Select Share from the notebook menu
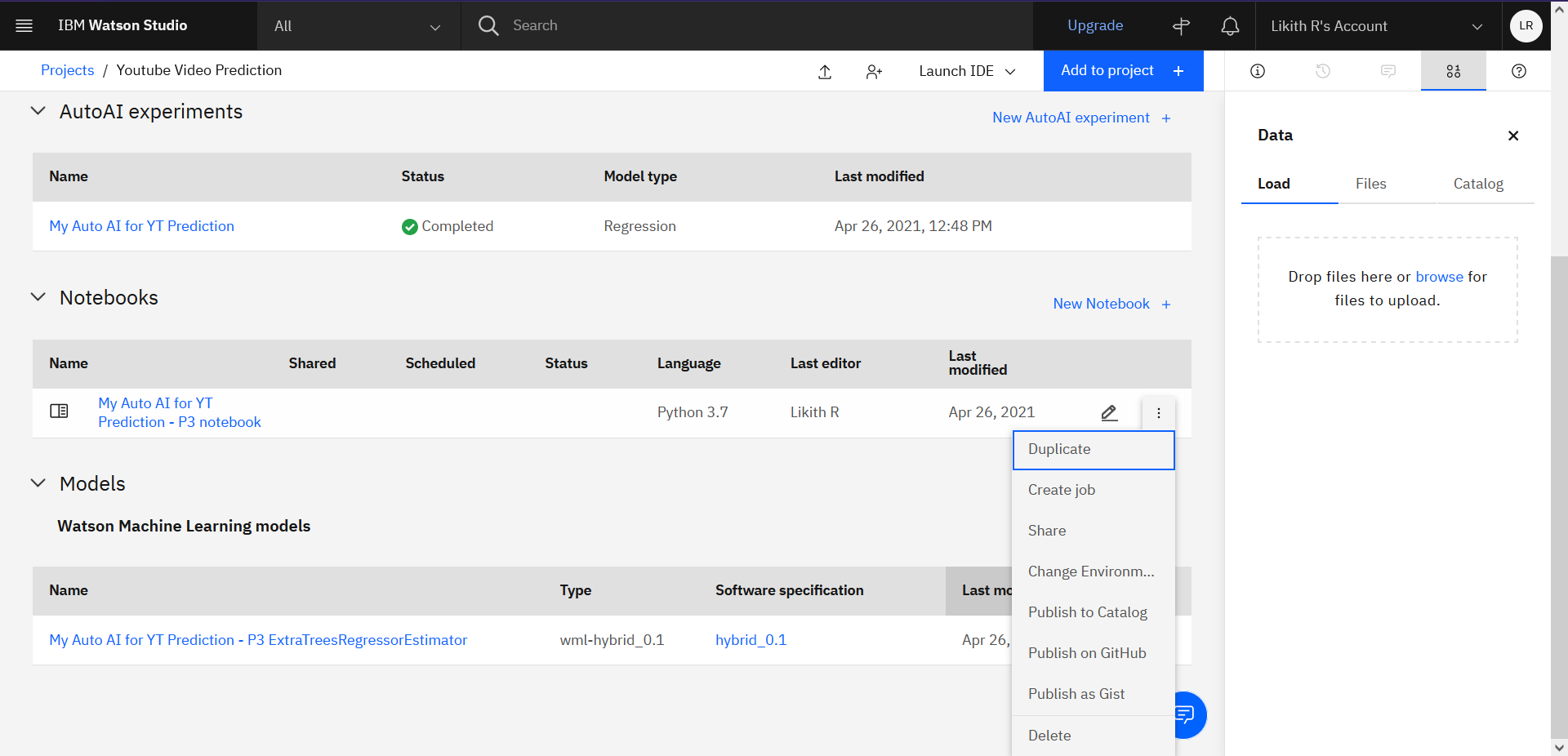 tap(1094, 531)
